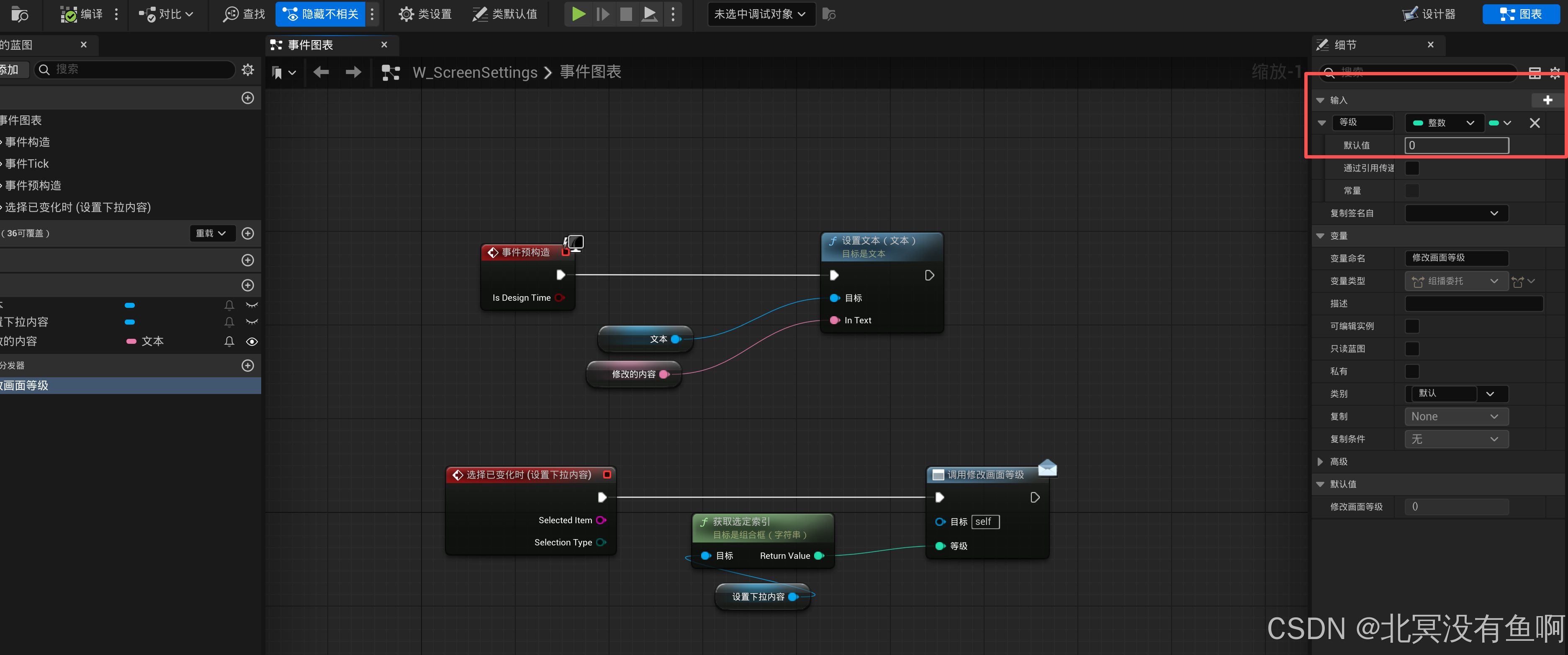Click the 隐藏不相关 button

321,14
